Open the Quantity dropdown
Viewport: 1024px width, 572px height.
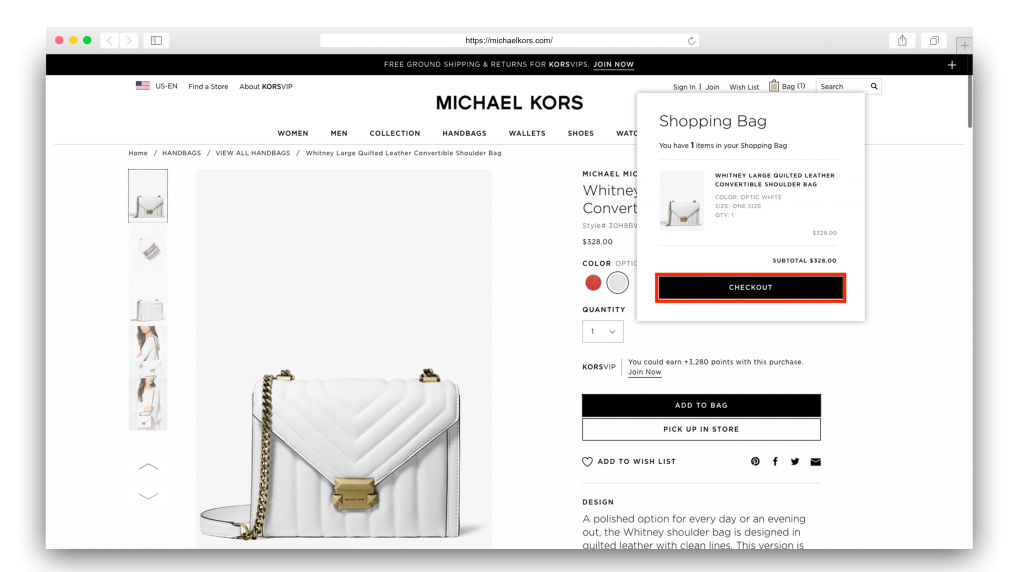pyautogui.click(x=603, y=331)
